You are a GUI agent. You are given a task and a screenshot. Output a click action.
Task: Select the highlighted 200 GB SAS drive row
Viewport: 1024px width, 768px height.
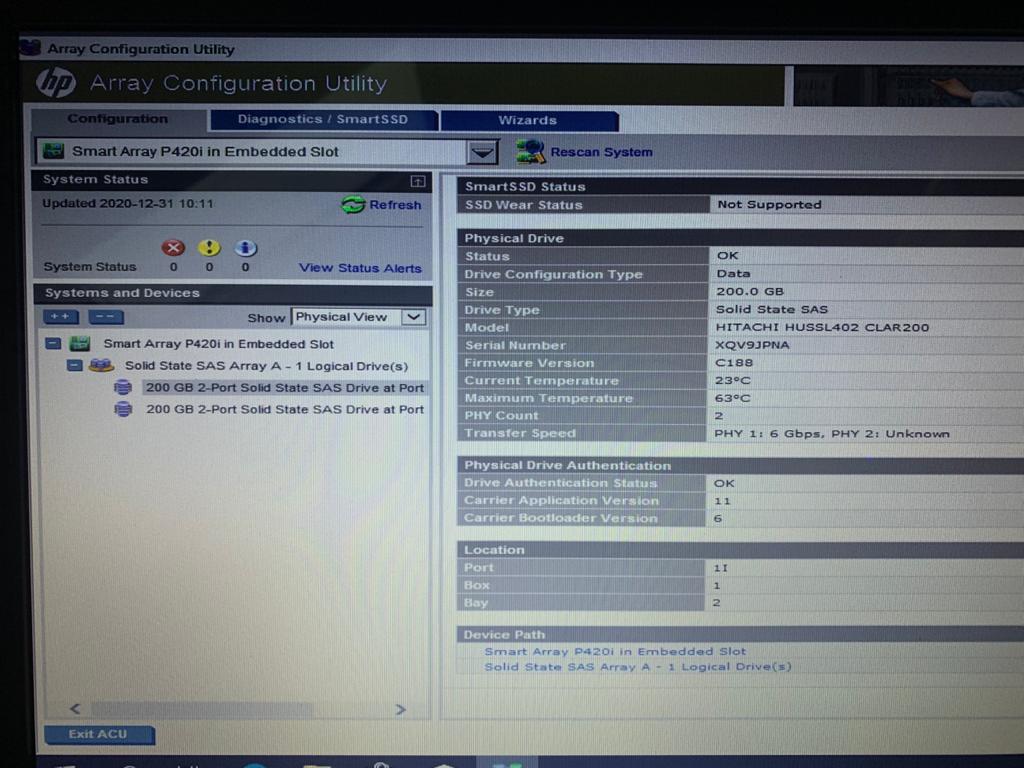285,388
